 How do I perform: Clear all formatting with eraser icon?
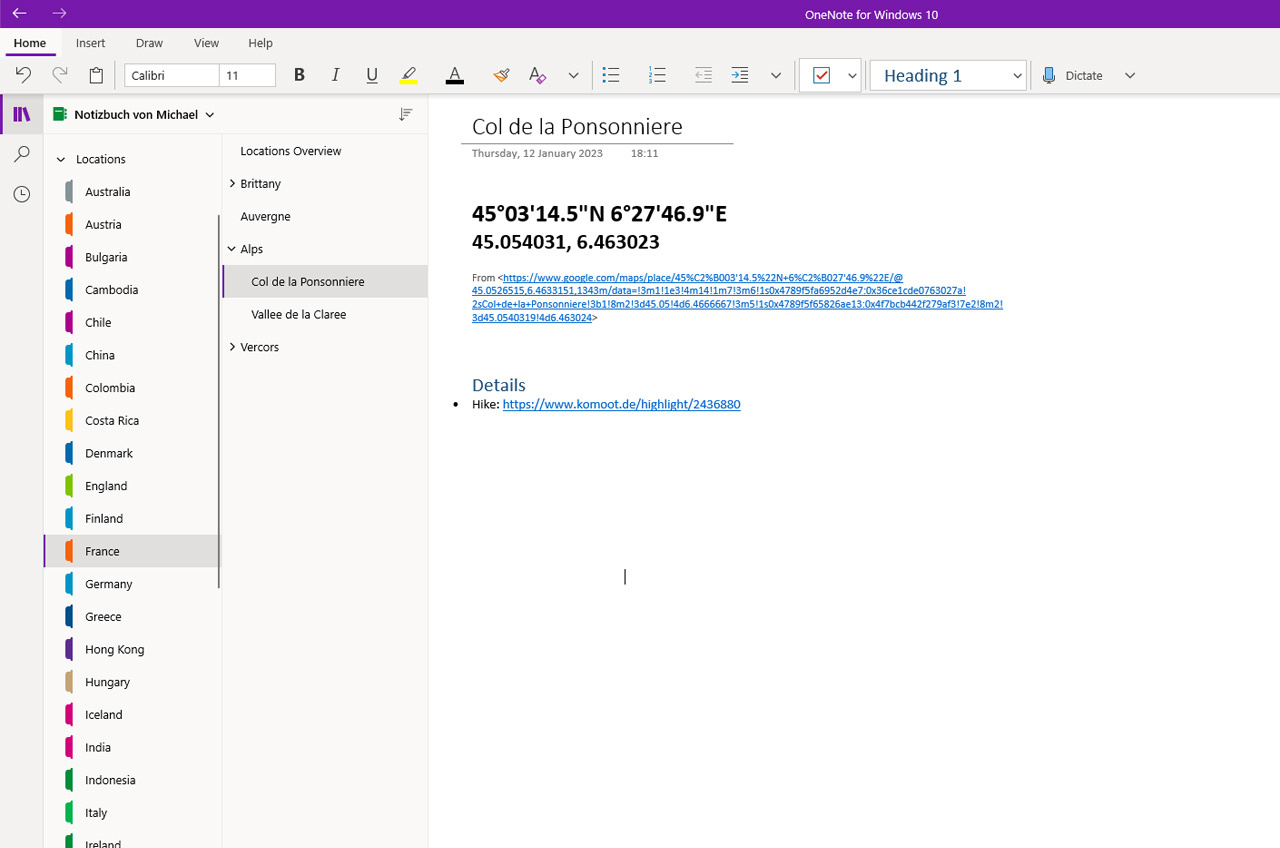tap(537, 75)
